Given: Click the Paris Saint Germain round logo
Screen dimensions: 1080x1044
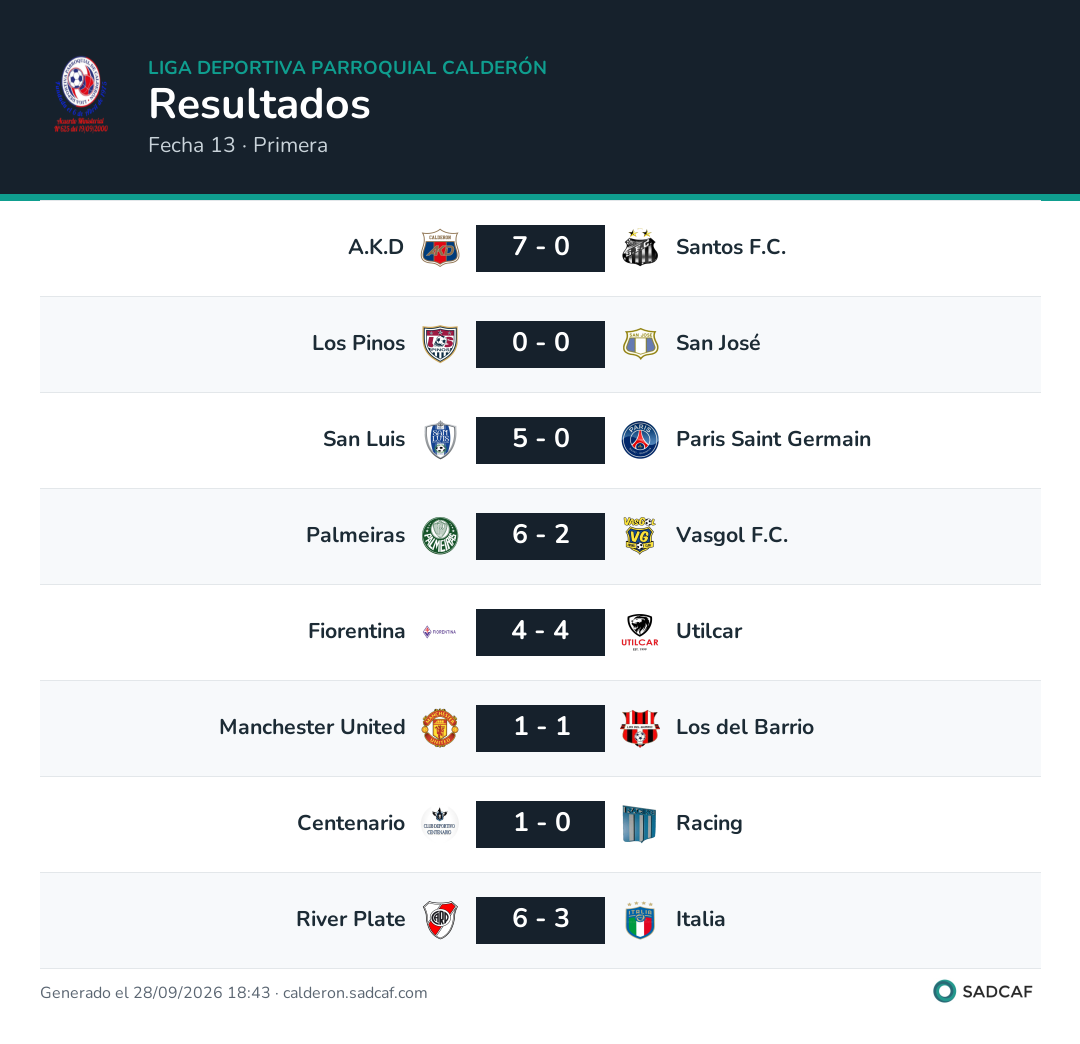Looking at the screenshot, I should point(640,440).
